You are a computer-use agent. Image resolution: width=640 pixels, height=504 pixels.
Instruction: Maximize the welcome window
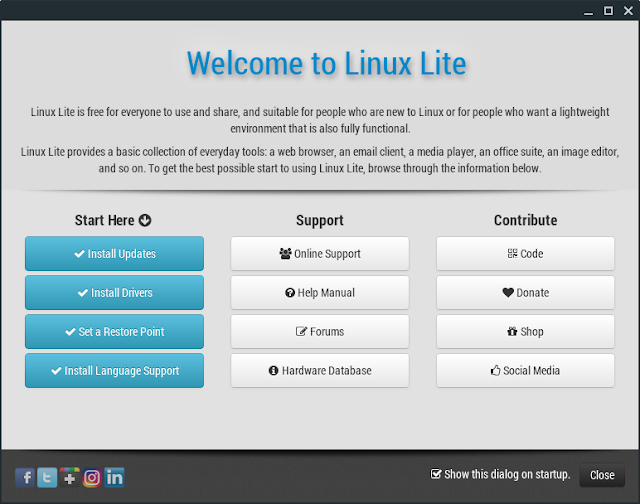pos(608,11)
